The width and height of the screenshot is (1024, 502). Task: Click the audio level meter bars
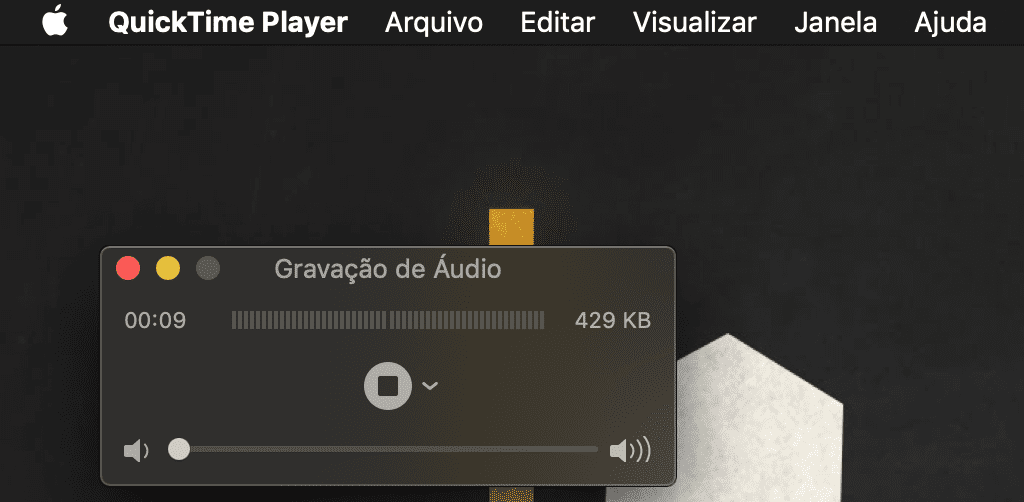388,320
